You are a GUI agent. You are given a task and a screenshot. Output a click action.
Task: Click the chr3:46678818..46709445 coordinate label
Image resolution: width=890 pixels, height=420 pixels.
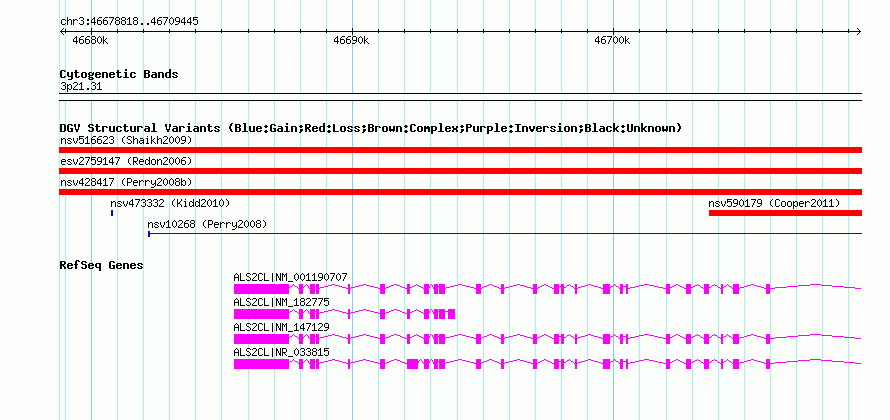click(x=129, y=22)
